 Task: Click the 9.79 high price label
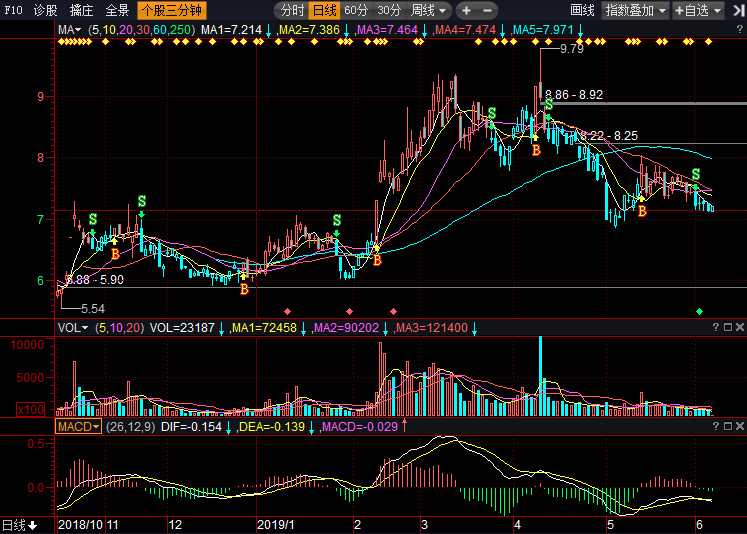point(572,49)
